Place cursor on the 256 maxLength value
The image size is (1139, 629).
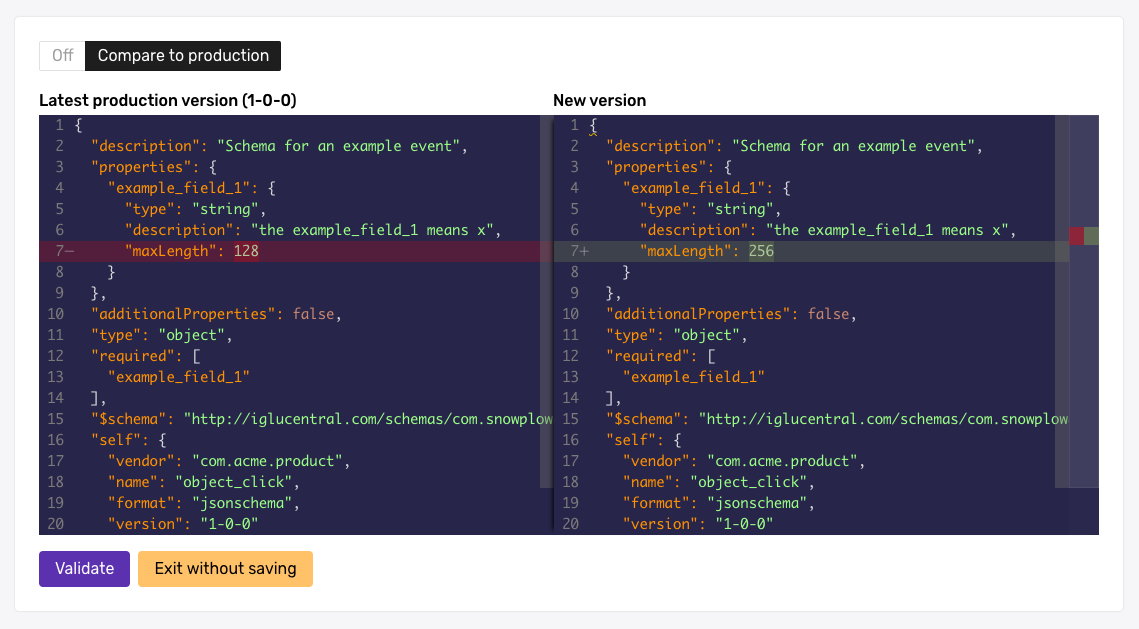(x=761, y=251)
